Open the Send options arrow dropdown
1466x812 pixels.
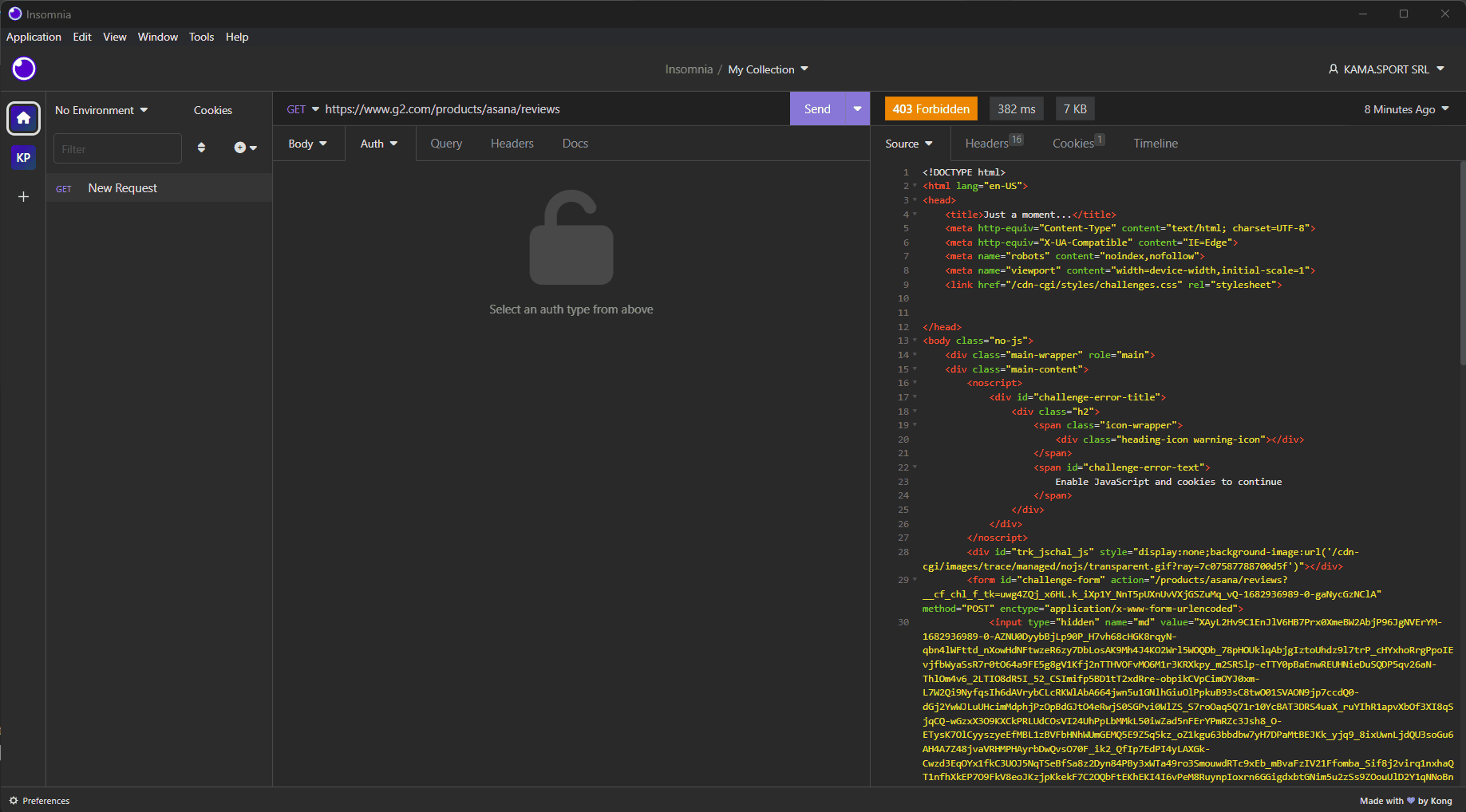(x=857, y=108)
